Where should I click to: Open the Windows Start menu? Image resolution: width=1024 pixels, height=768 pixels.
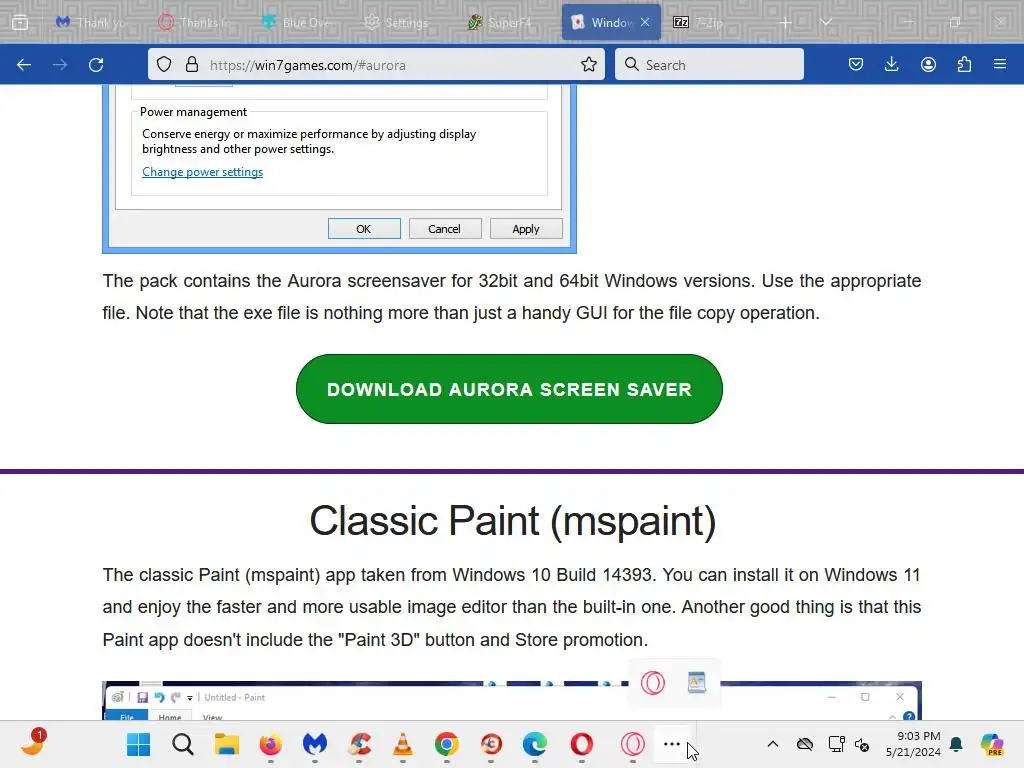tap(138, 744)
